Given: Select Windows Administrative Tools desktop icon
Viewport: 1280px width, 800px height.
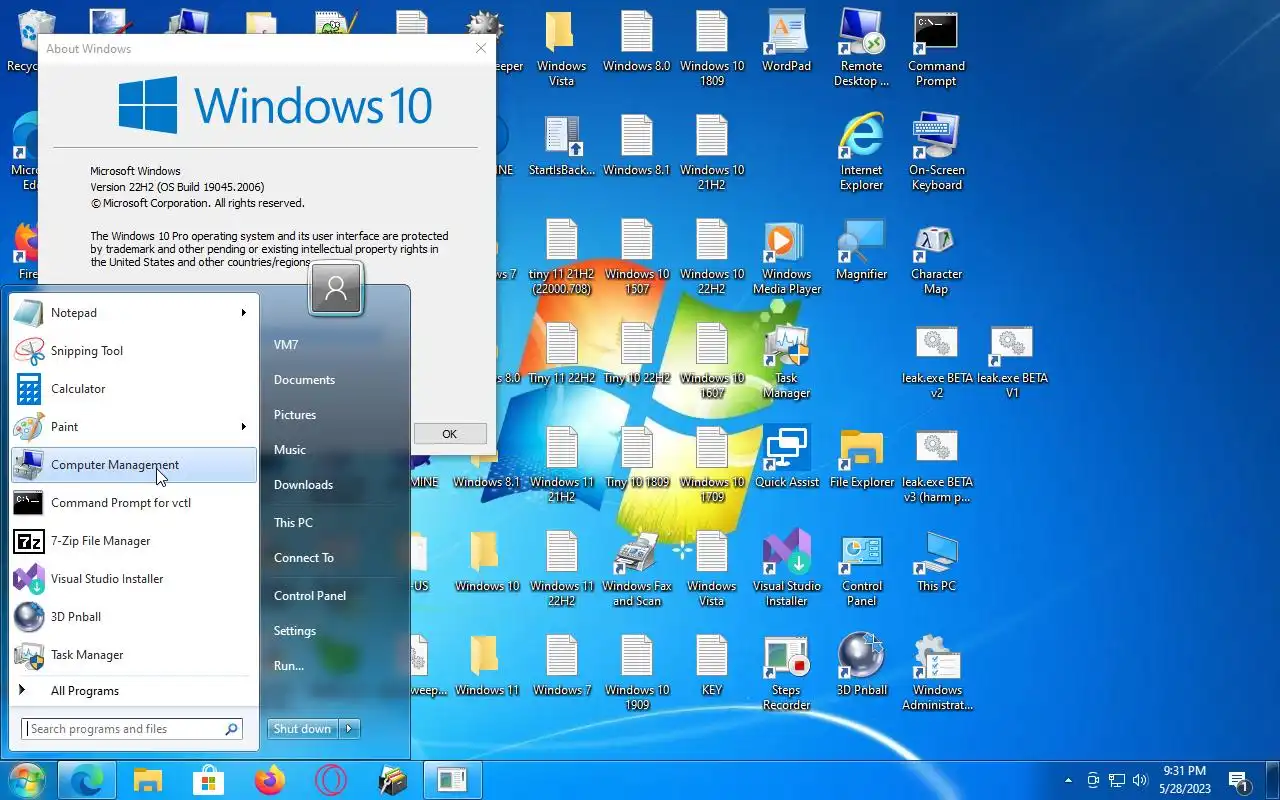Looking at the screenshot, I should point(937,673).
